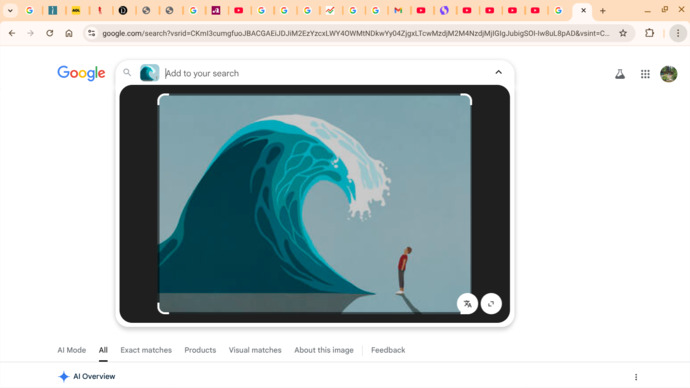Bookmark this page with the star

coord(623,33)
